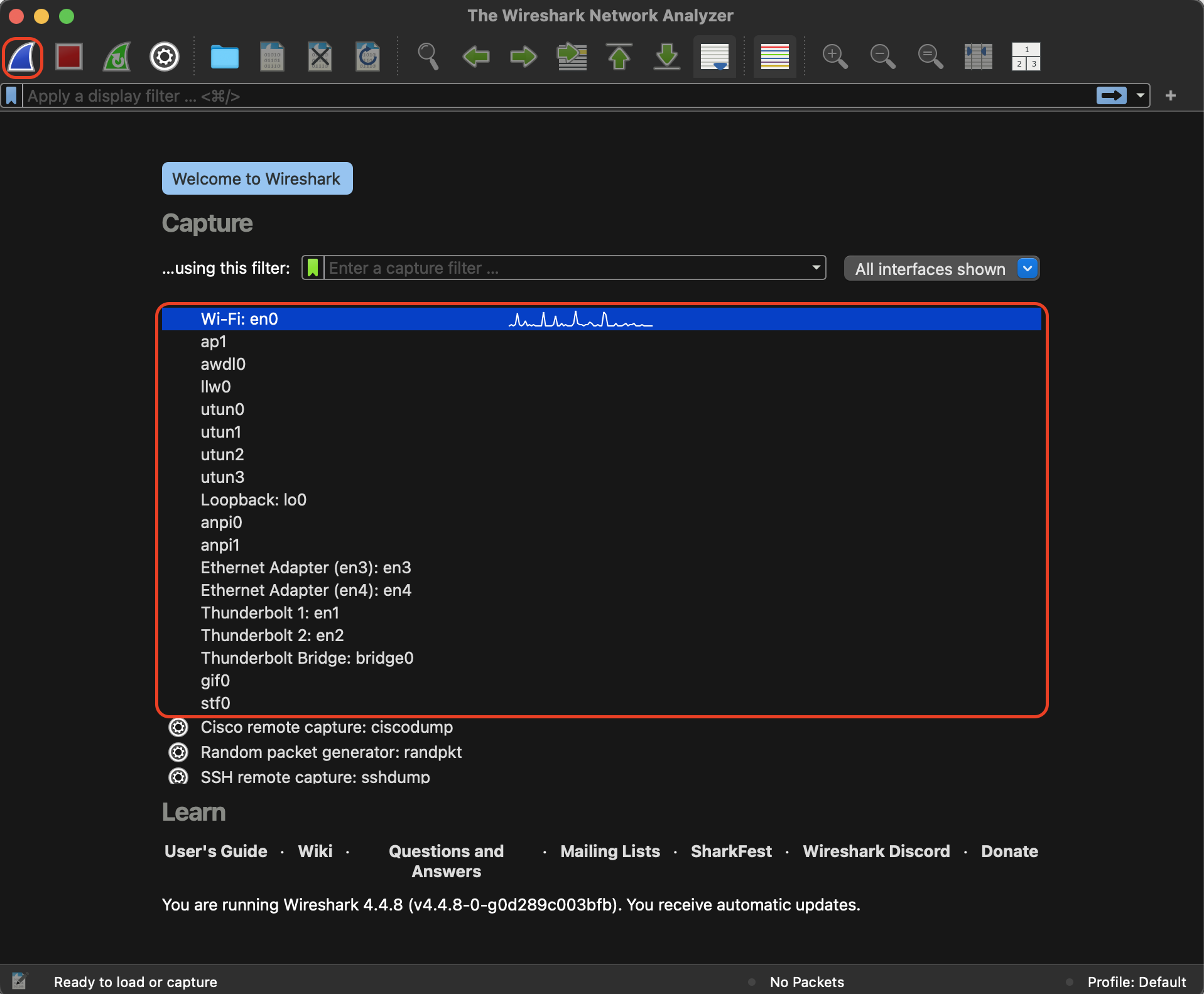
Task: Stop capturing packets using the red square
Action: click(69, 57)
